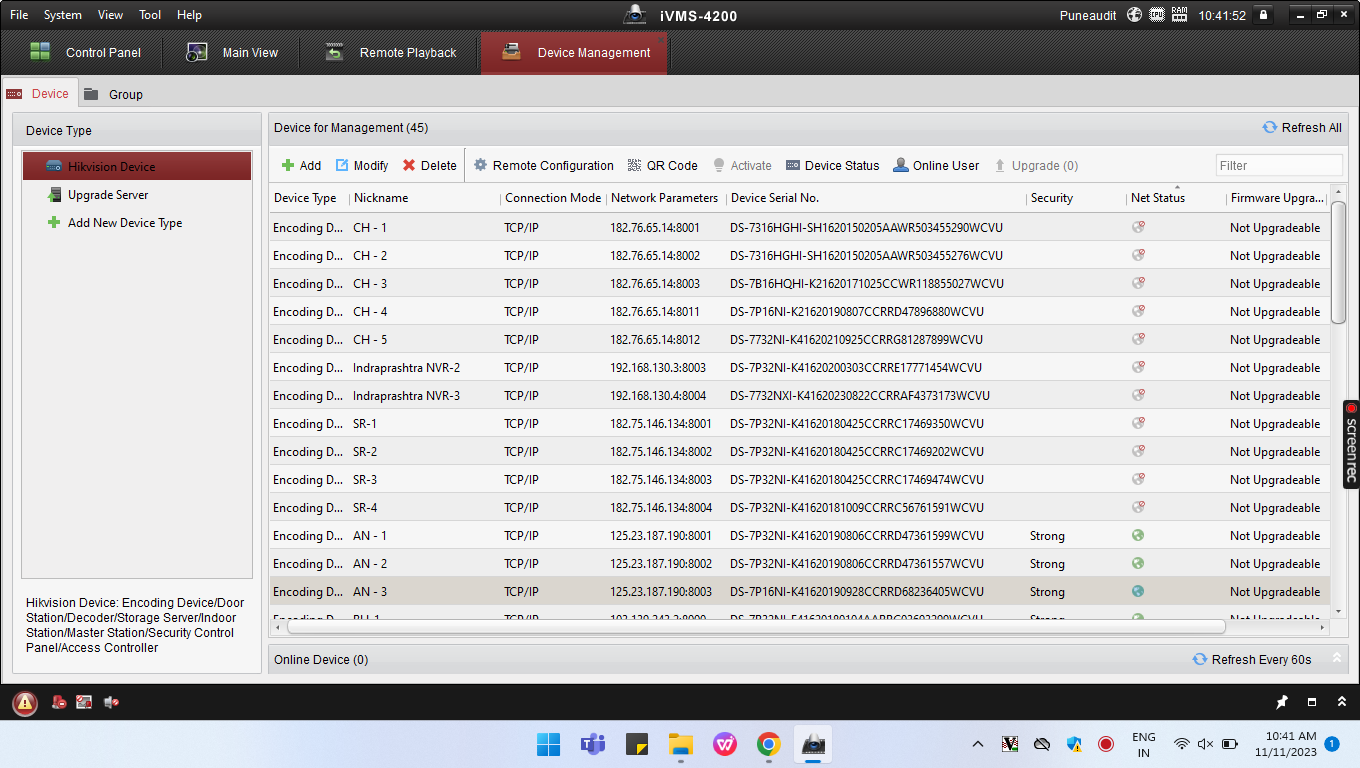Viewport: 1360px width, 768px height.
Task: Select the Indraprashtra NVR-2 device row
Action: (x=799, y=368)
